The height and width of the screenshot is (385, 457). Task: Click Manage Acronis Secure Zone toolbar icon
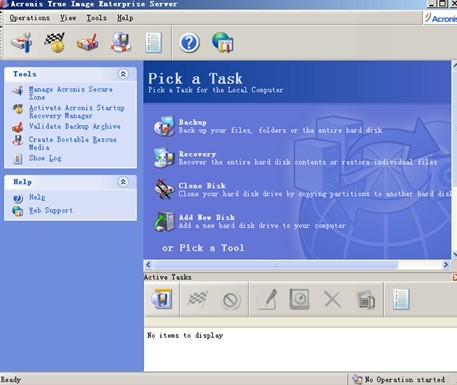click(x=22, y=42)
